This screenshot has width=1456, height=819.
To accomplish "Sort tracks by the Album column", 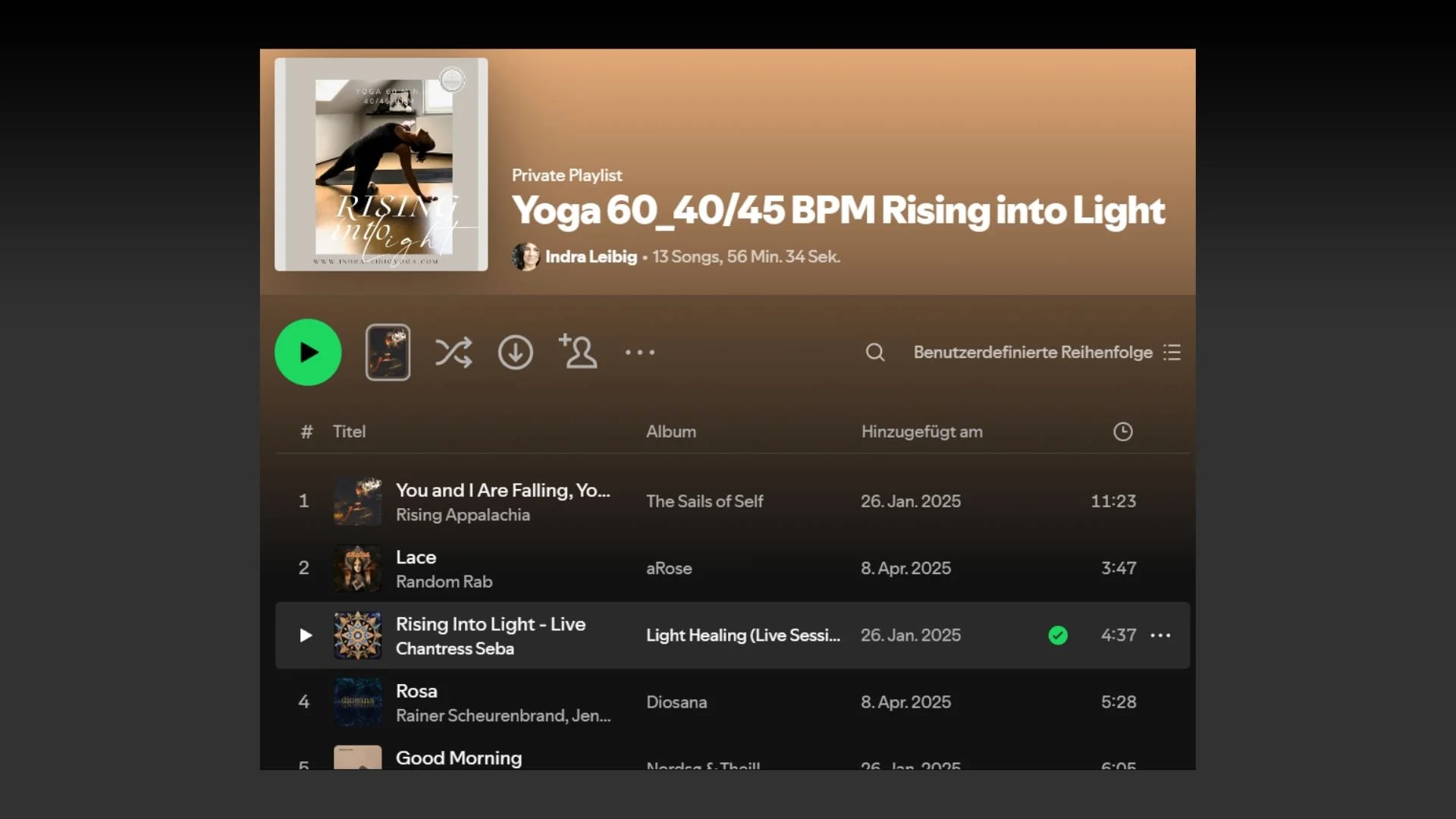I will 670,431.
